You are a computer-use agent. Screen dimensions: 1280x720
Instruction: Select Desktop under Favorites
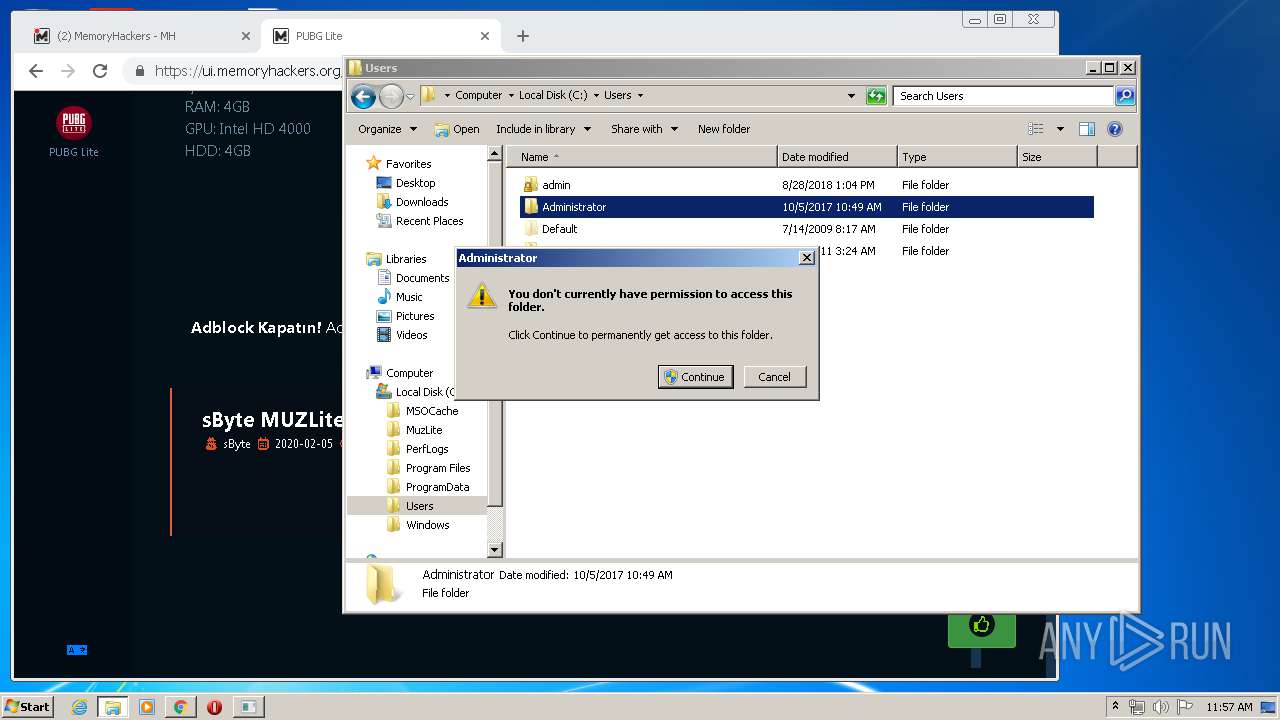click(x=415, y=183)
